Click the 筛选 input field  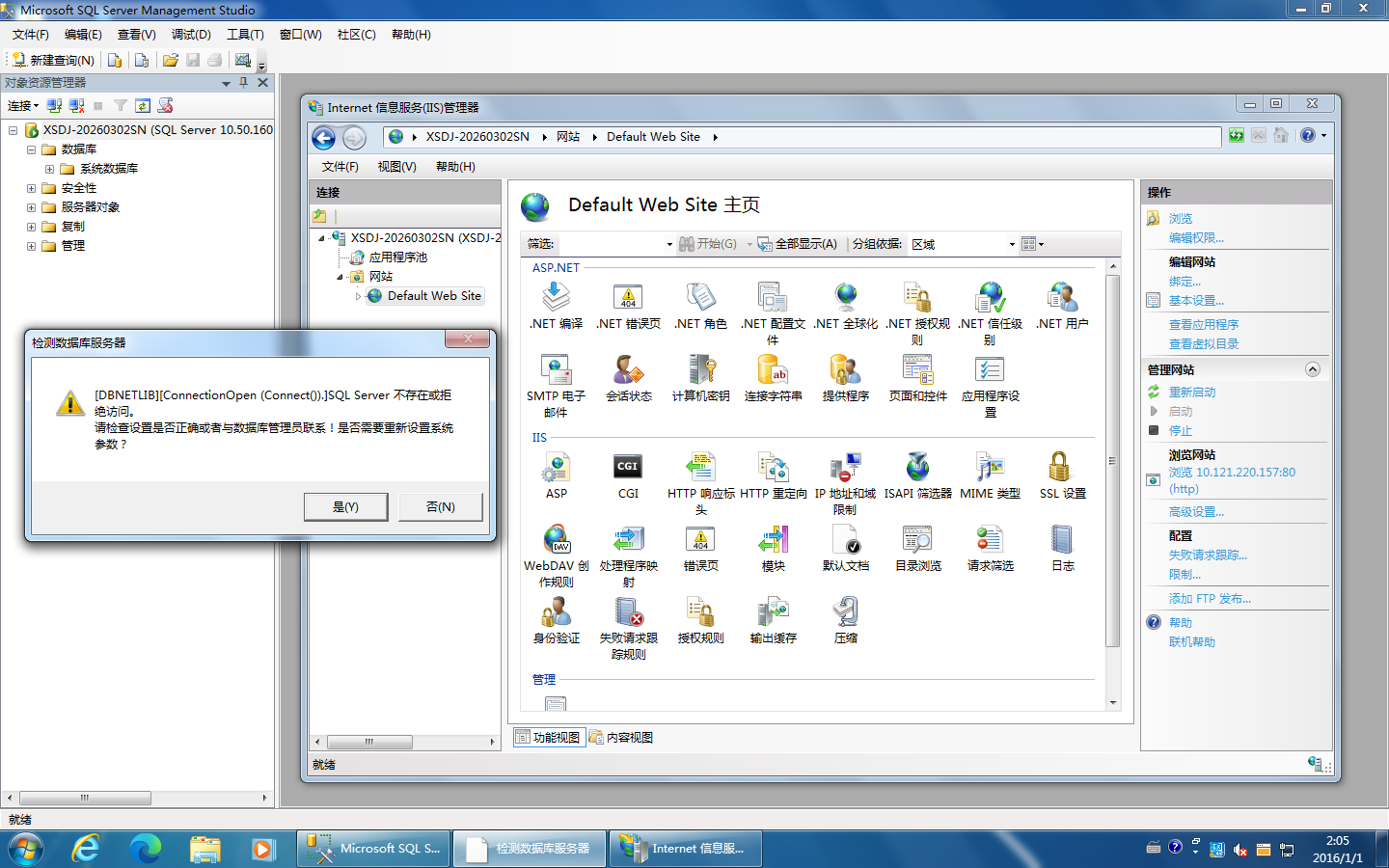613,245
